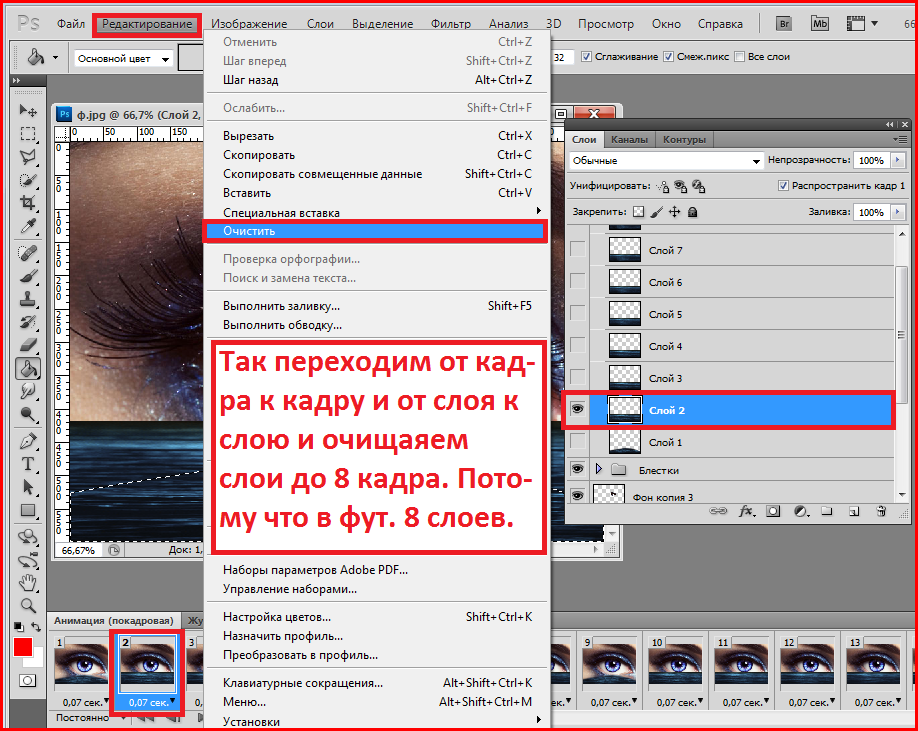Open the red foreground color swatch

pyautogui.click(x=22, y=647)
